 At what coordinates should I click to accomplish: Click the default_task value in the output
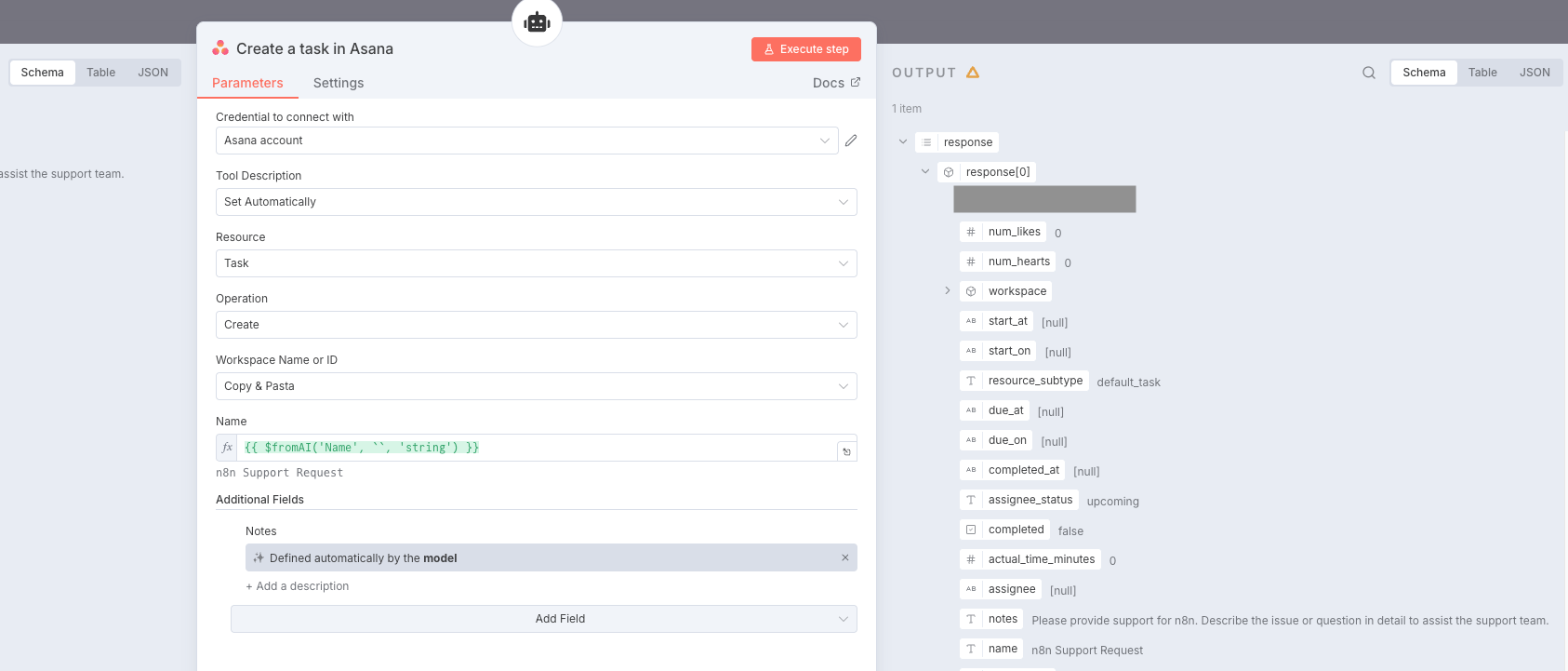click(1129, 382)
